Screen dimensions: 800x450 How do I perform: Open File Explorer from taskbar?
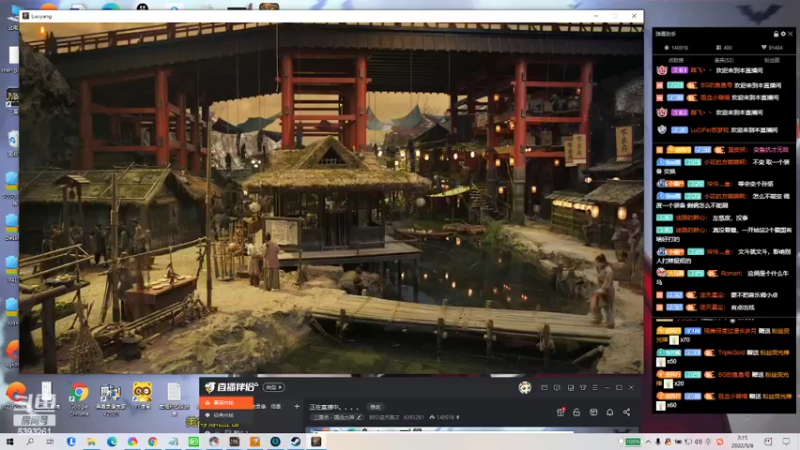tap(91, 441)
